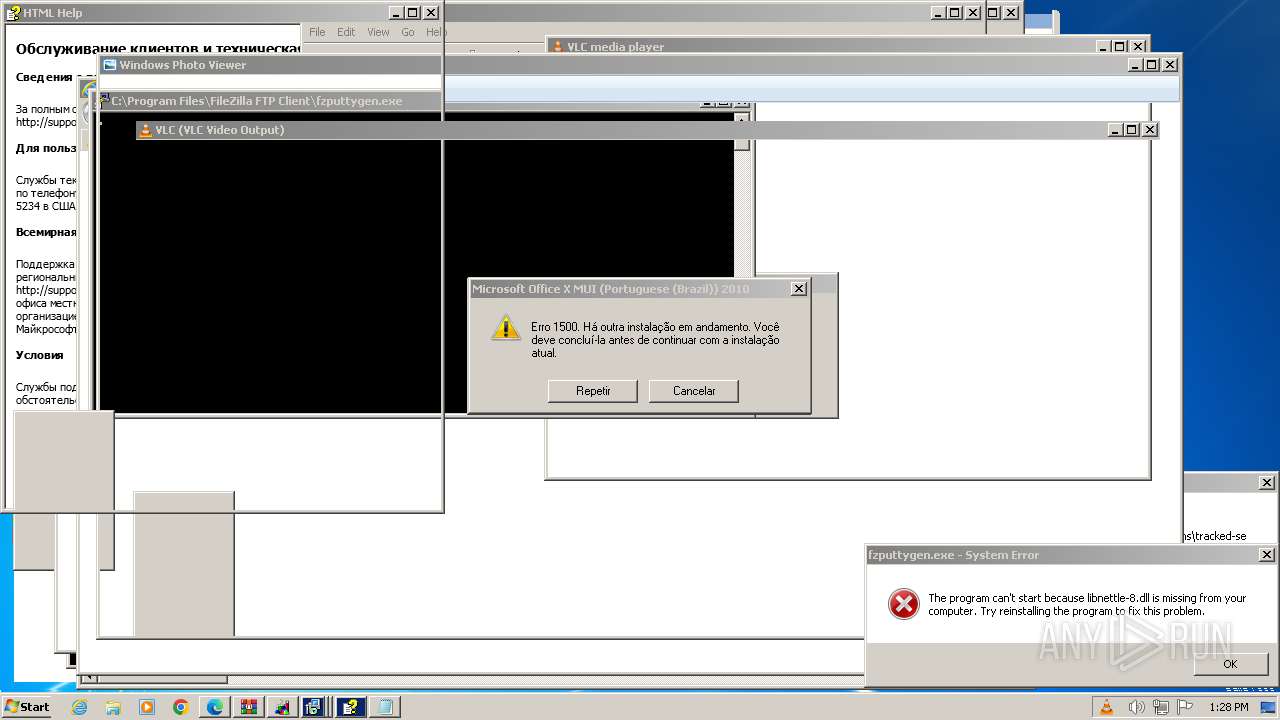
Task: Close the VLC media player window
Action: coord(1138,47)
